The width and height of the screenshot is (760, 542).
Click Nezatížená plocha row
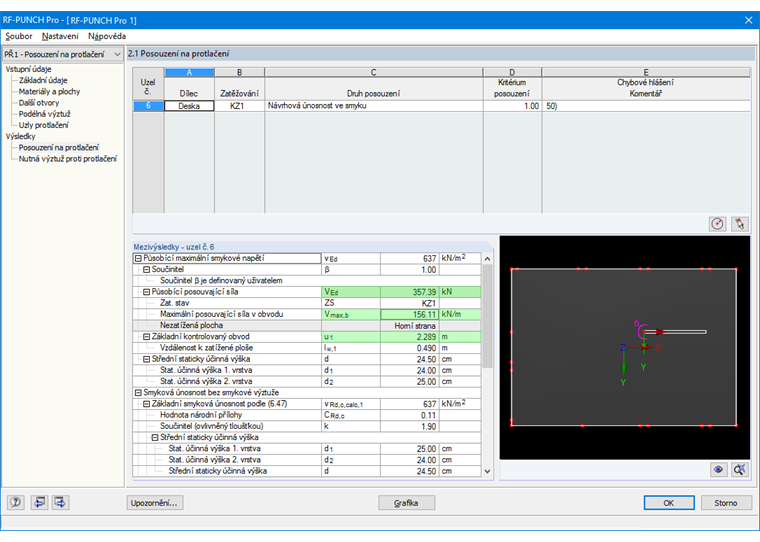pyautogui.click(x=306, y=326)
